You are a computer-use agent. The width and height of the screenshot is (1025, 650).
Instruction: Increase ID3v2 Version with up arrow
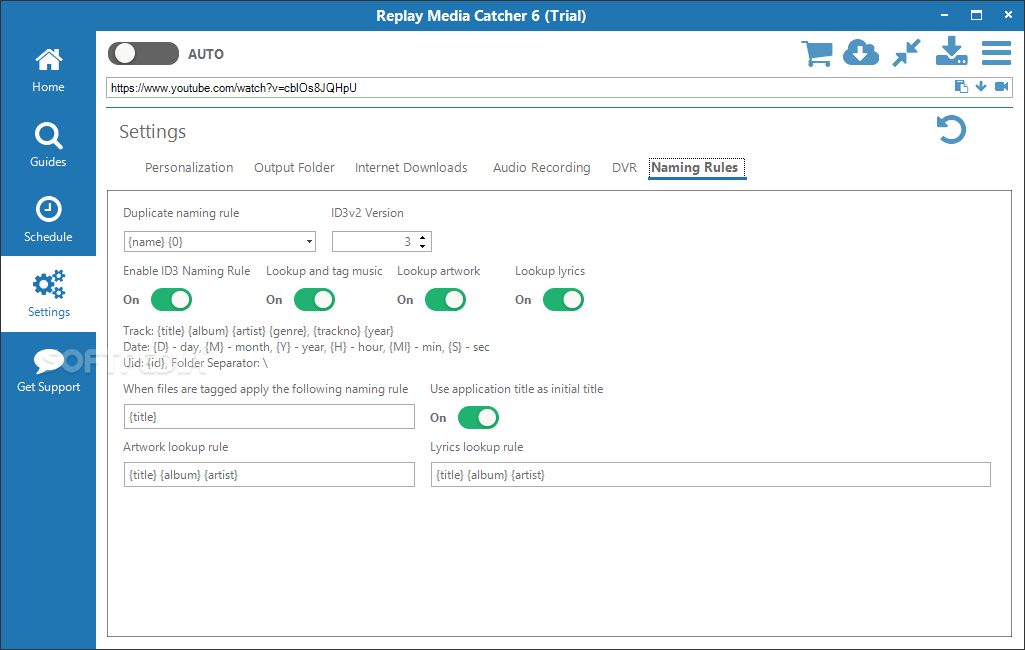click(423, 237)
